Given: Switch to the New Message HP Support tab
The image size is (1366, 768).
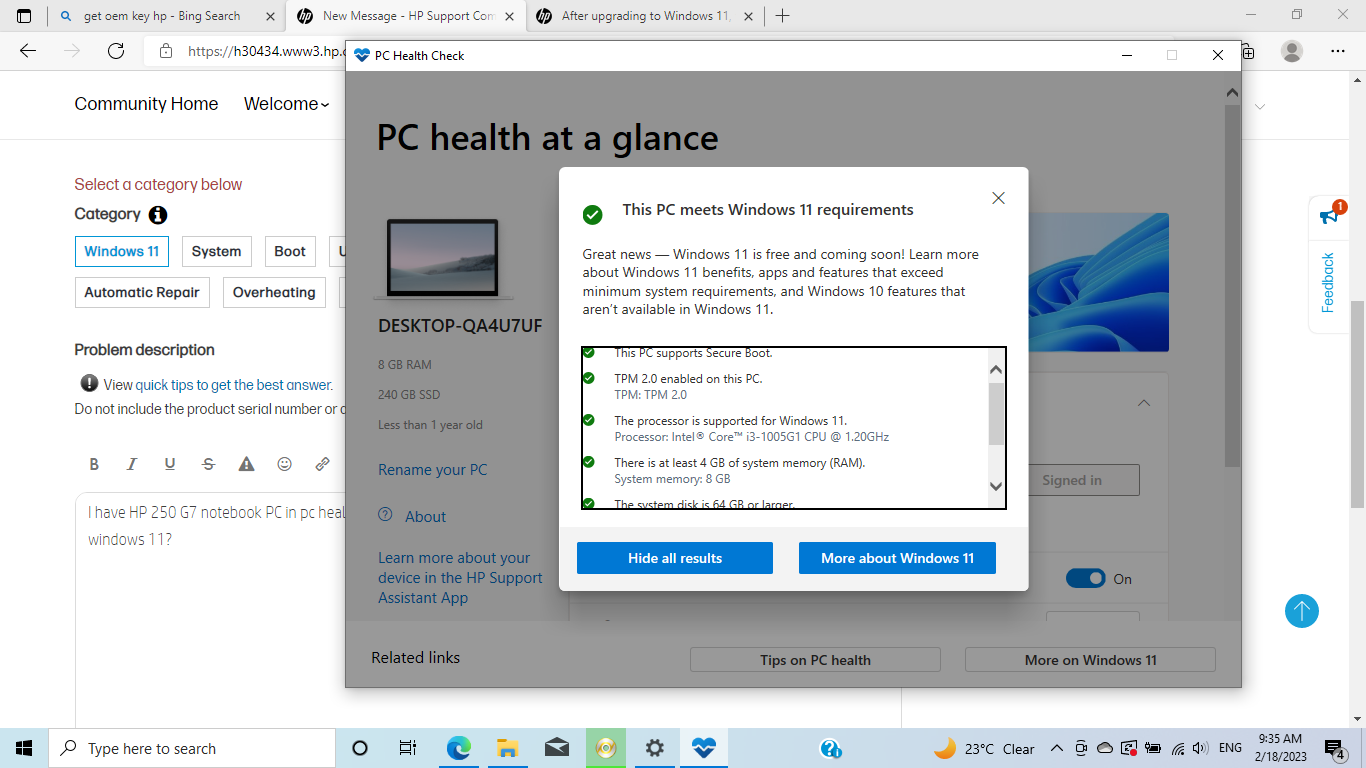Looking at the screenshot, I should [407, 16].
